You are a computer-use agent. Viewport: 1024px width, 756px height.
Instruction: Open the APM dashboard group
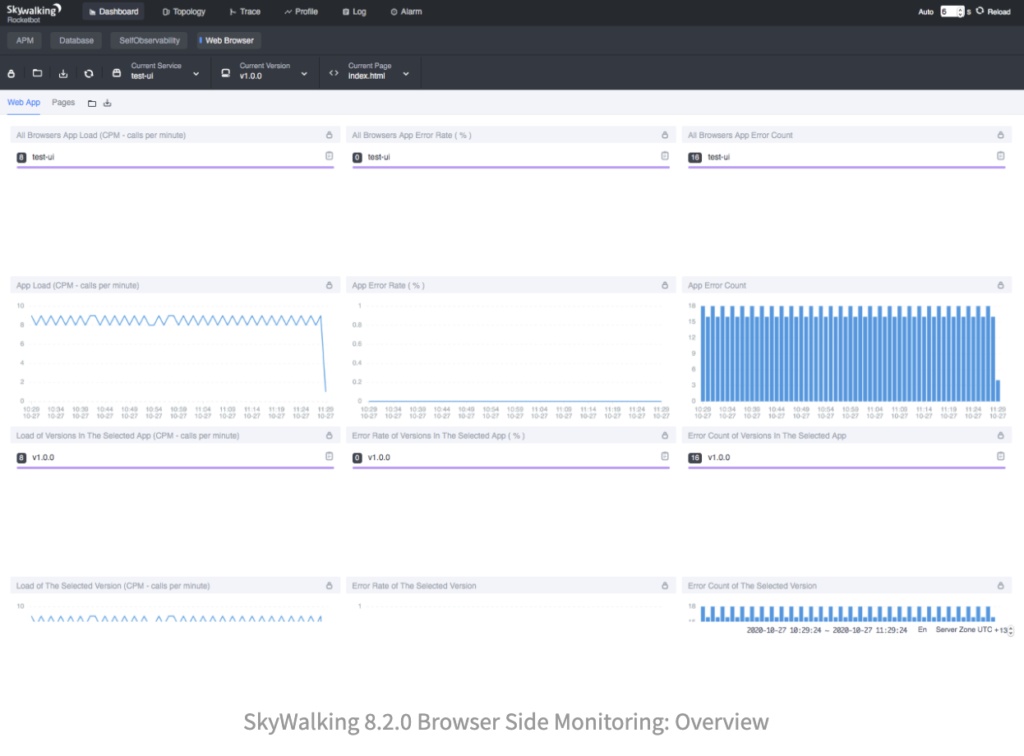(x=25, y=41)
